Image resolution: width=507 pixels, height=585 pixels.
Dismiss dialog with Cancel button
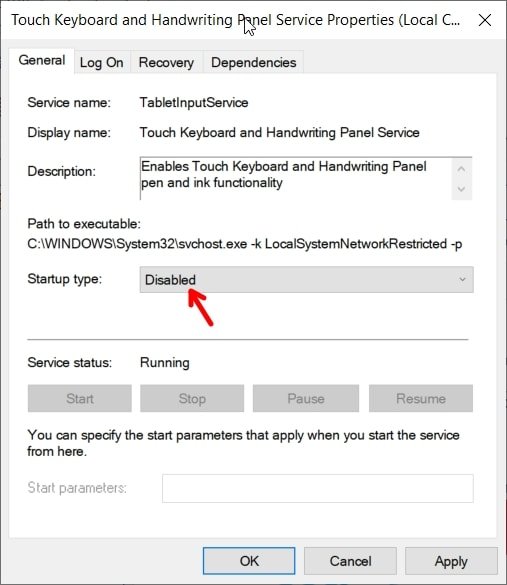[350, 561]
